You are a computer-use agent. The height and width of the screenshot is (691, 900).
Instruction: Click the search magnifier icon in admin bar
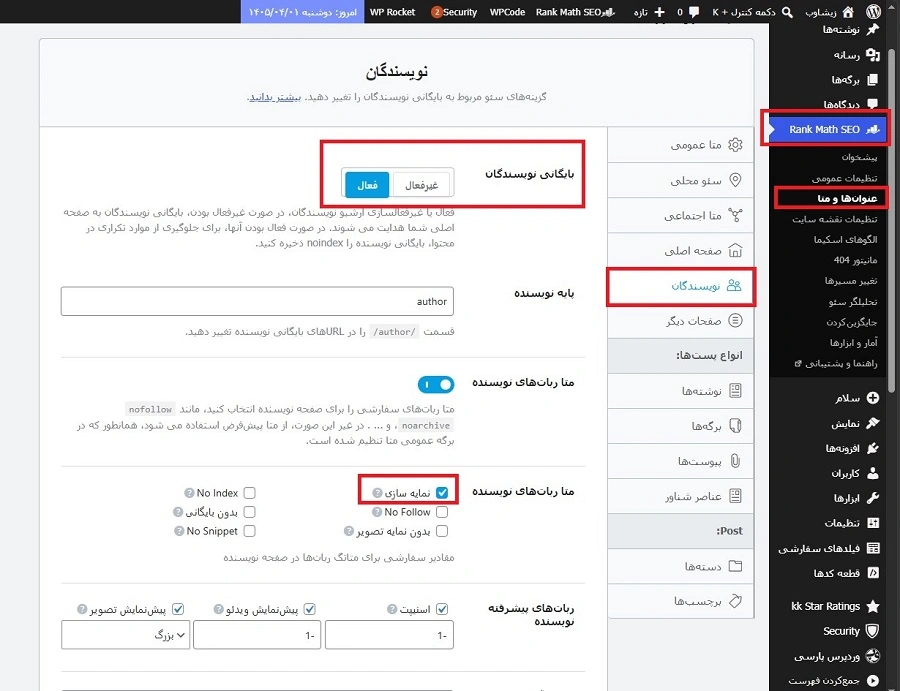tap(788, 12)
